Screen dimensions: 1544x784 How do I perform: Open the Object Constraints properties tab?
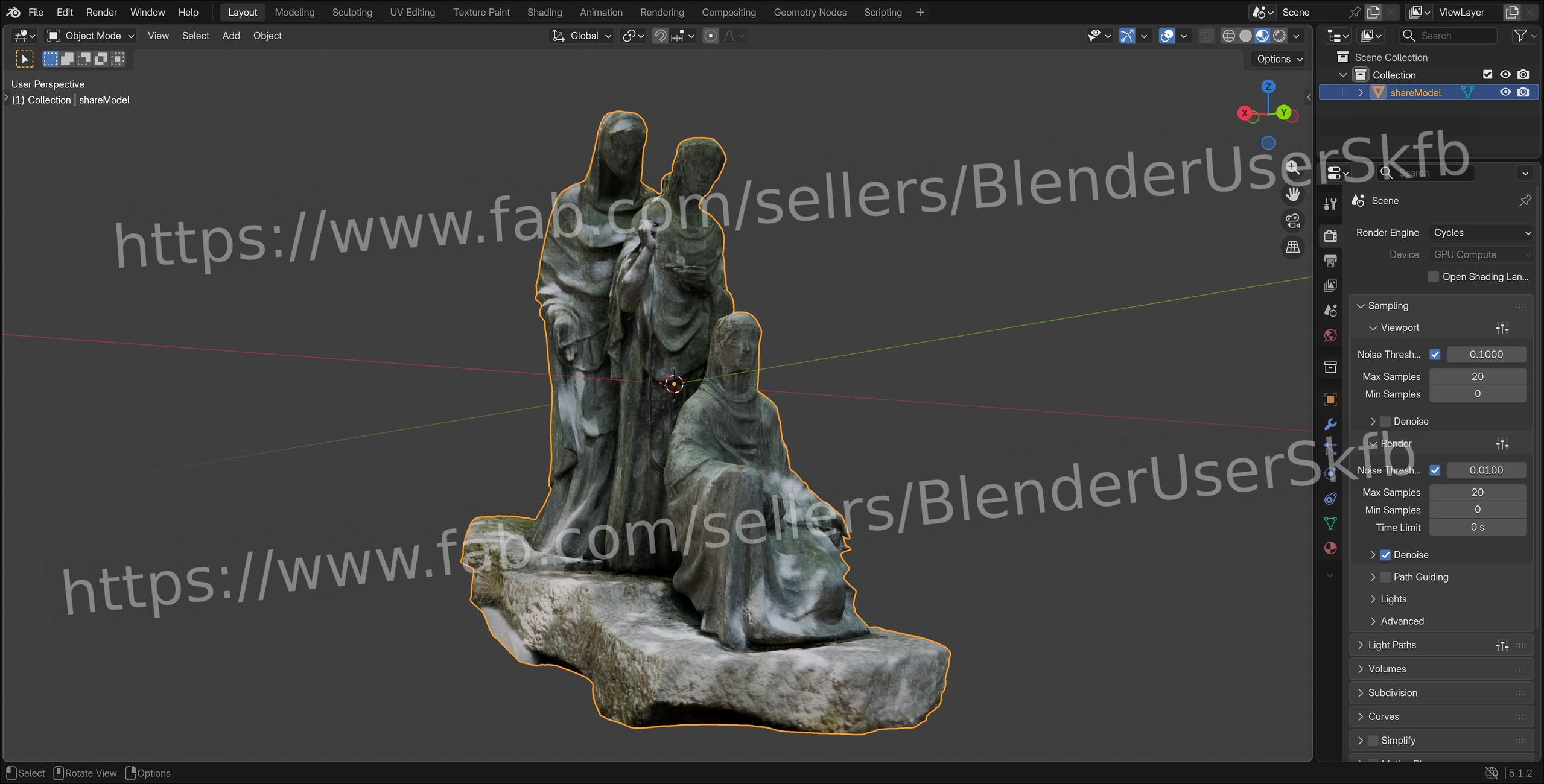[1330, 498]
